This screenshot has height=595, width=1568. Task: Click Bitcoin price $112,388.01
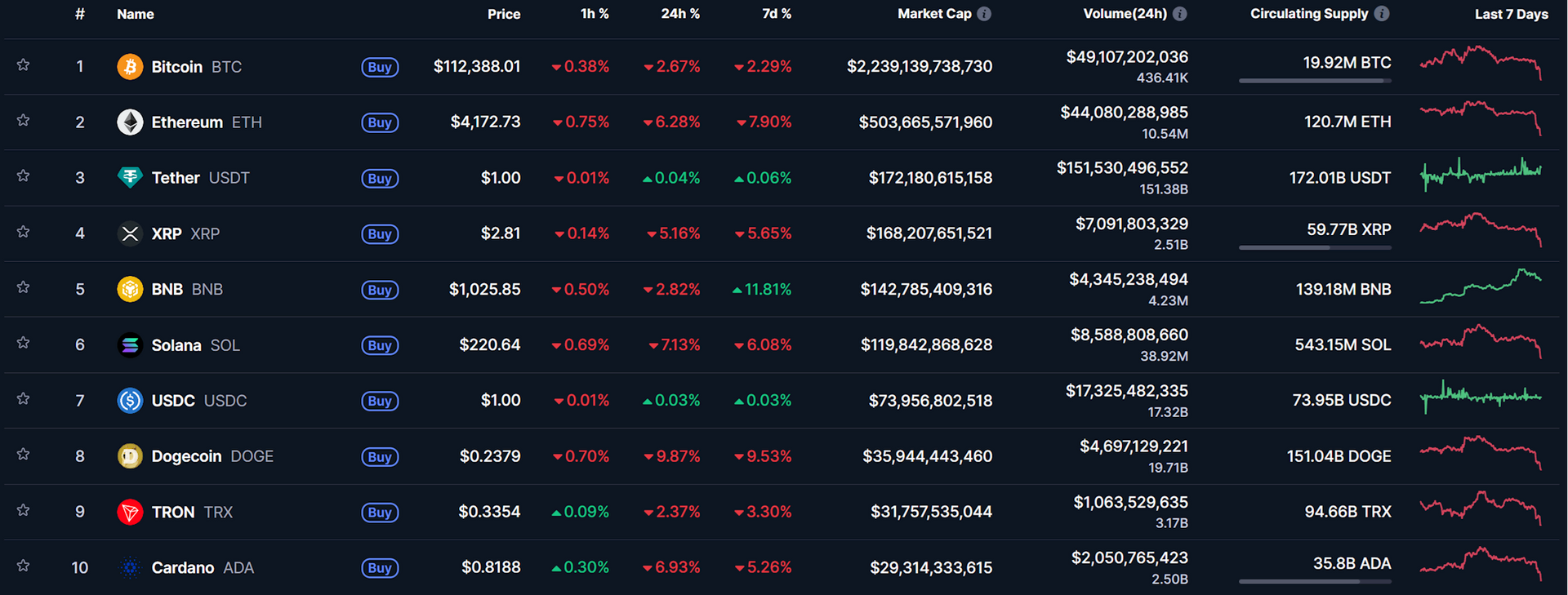477,66
